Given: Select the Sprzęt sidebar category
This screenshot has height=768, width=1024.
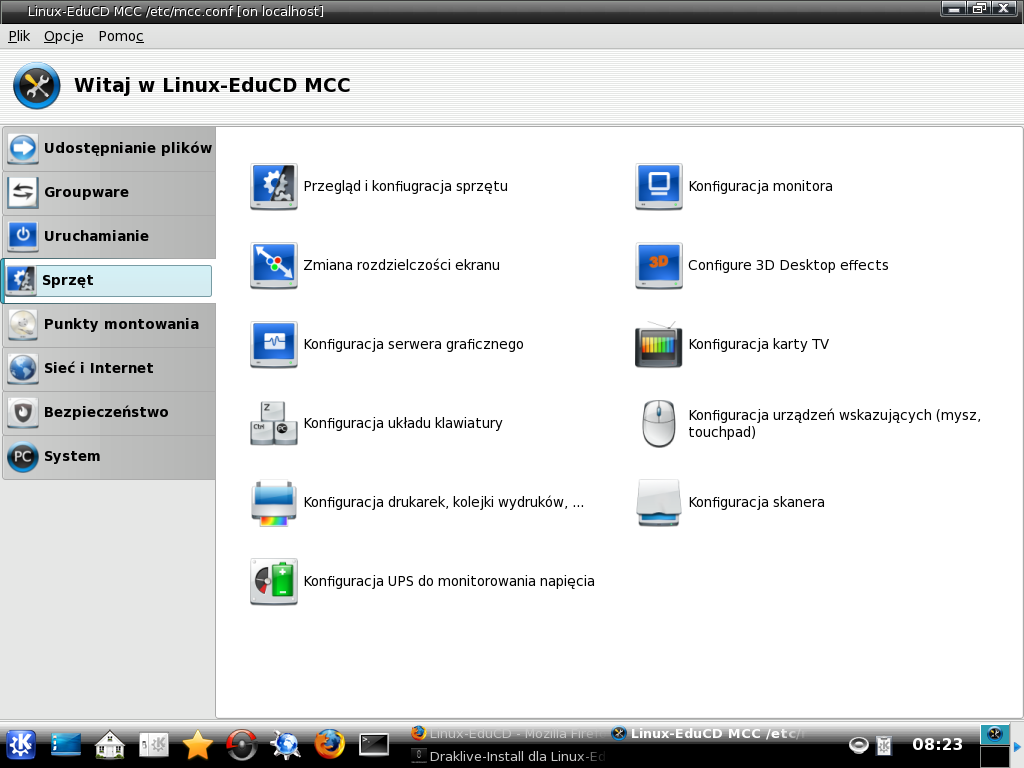Looking at the screenshot, I should coord(108,280).
